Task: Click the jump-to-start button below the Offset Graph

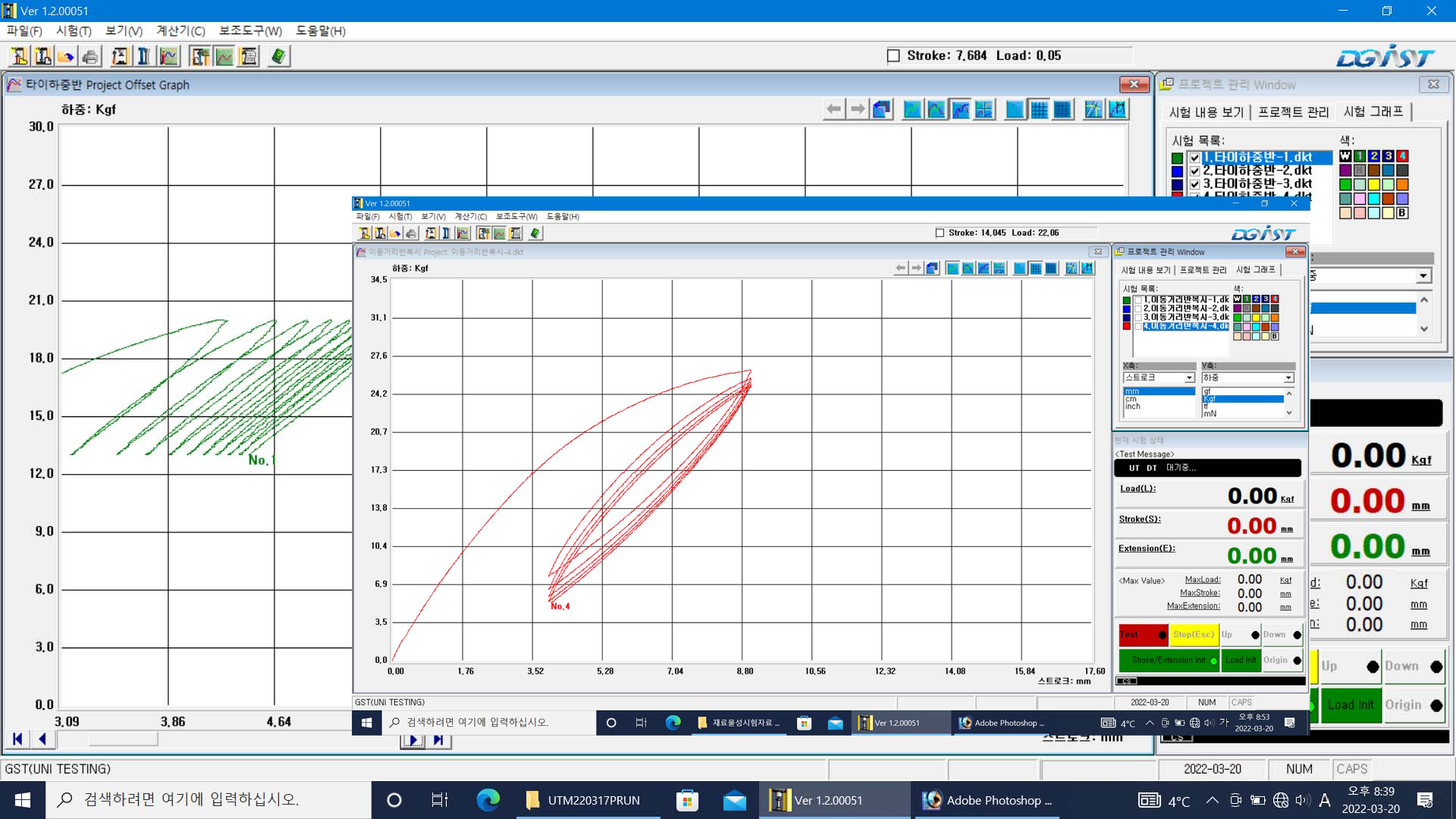Action: coord(17,739)
